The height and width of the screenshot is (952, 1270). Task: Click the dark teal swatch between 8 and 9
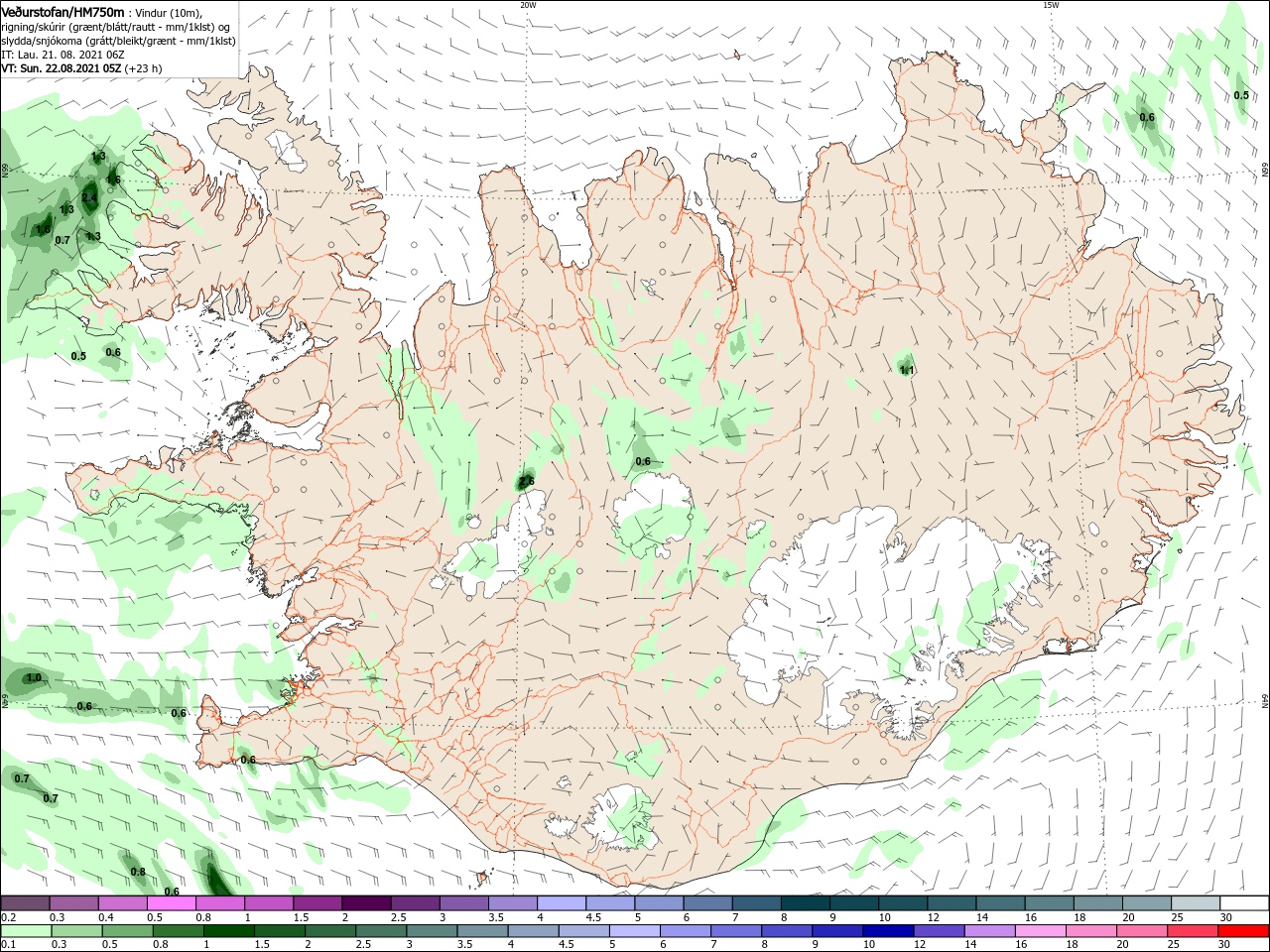click(x=805, y=903)
